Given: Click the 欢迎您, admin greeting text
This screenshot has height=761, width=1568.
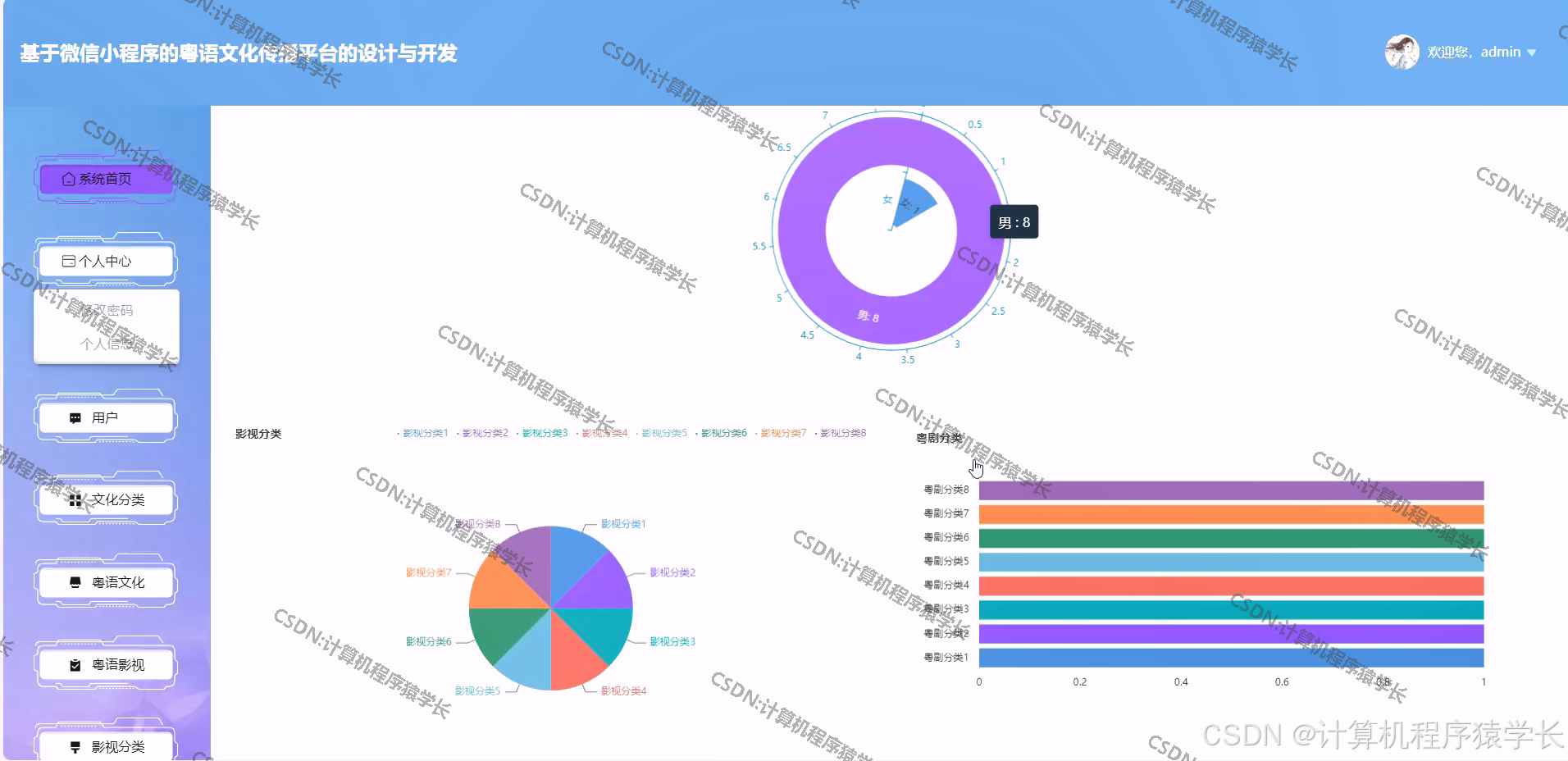Looking at the screenshot, I should [1474, 52].
